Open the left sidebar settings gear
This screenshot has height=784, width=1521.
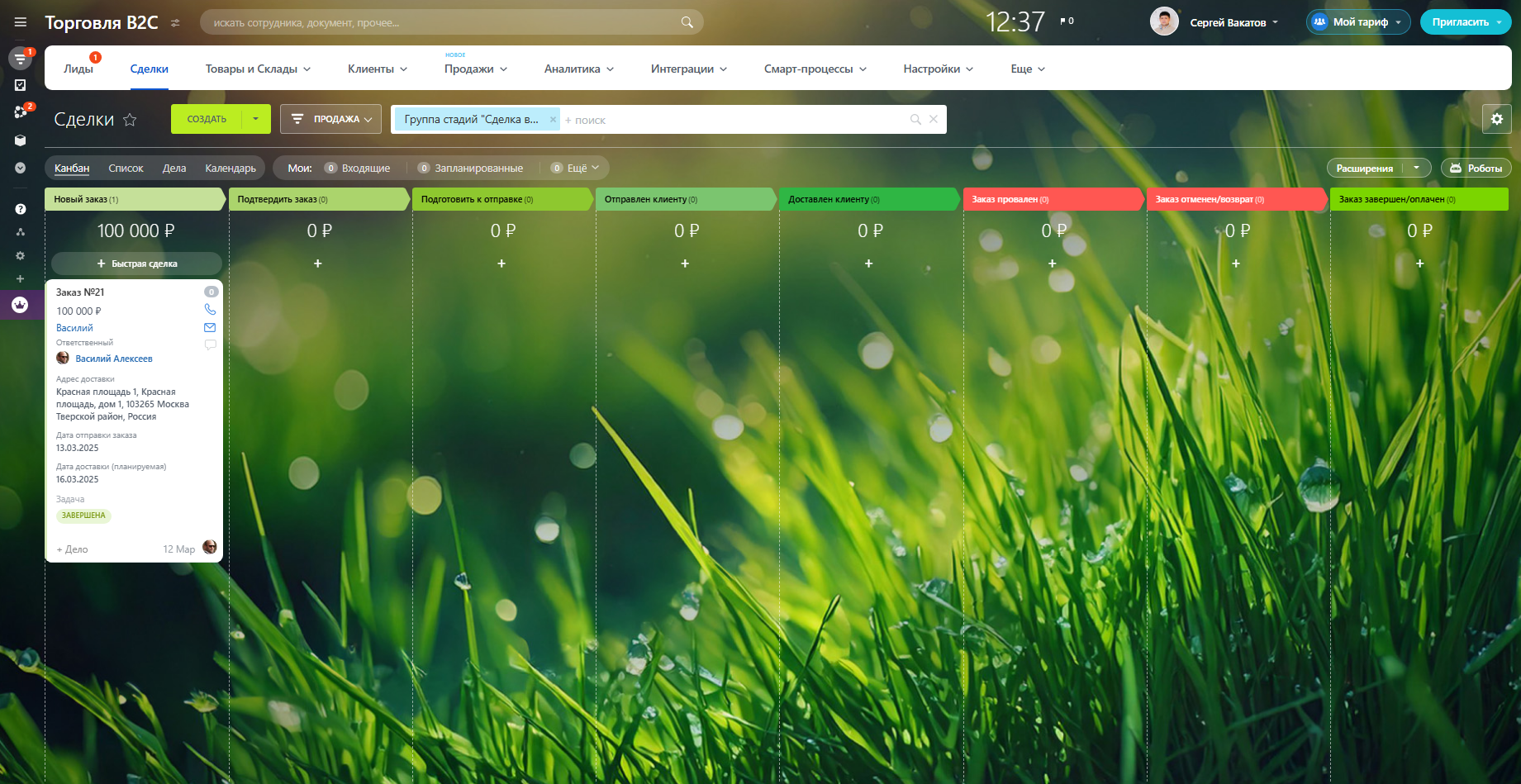tap(21, 255)
